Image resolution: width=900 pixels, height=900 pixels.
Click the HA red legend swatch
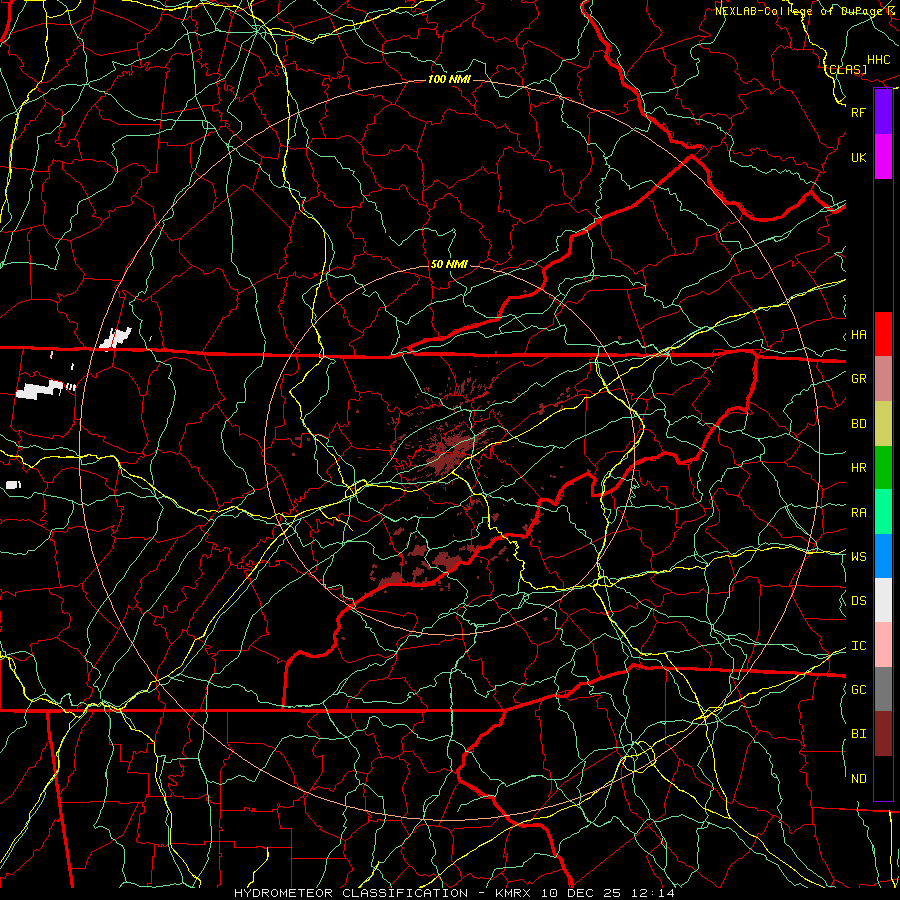click(x=883, y=334)
